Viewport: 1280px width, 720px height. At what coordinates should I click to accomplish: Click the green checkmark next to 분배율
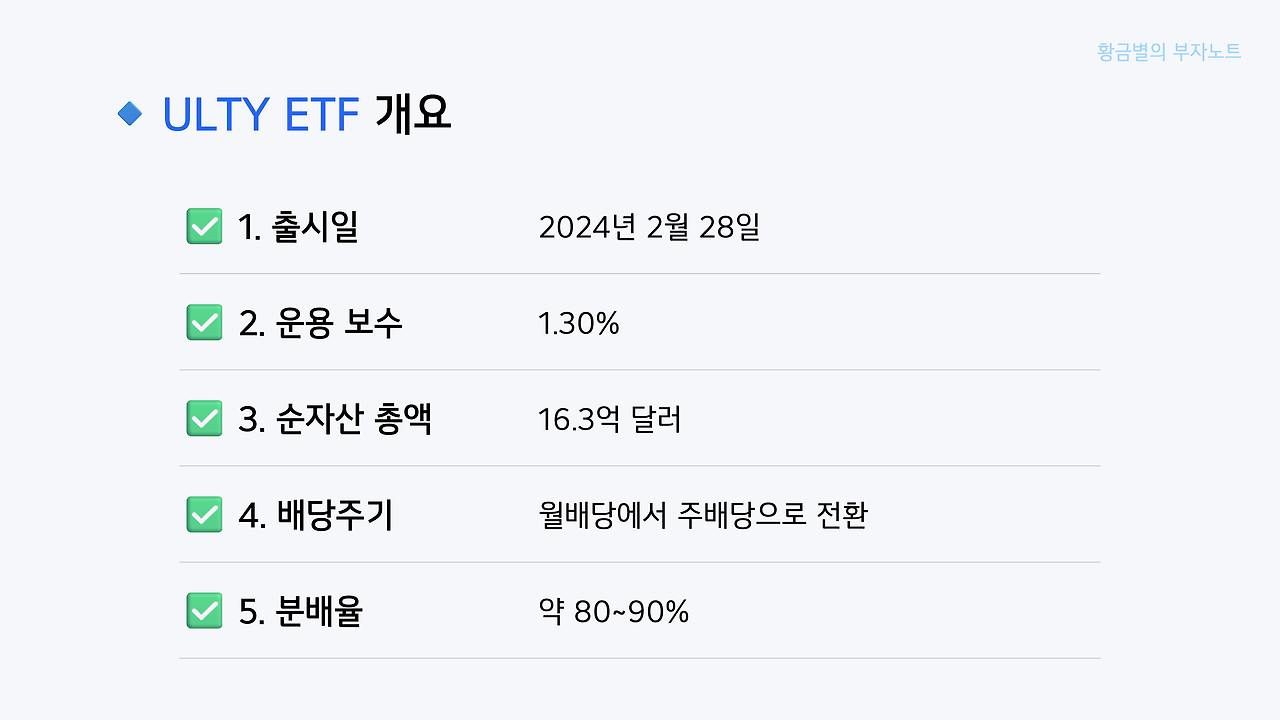point(205,611)
